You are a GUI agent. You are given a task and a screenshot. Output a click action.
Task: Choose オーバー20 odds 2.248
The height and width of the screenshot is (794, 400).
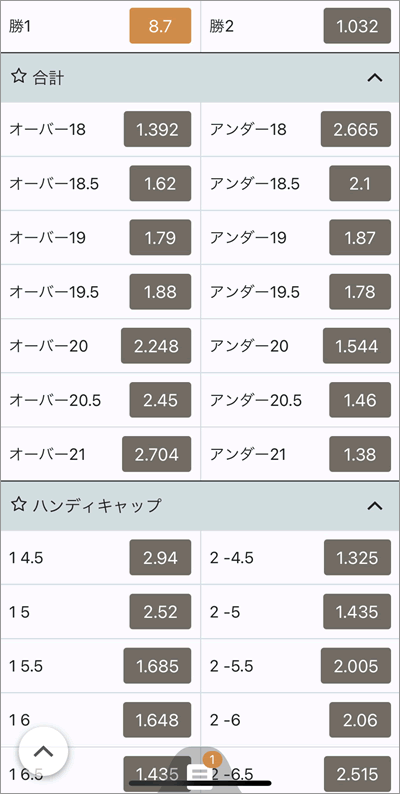[156, 346]
